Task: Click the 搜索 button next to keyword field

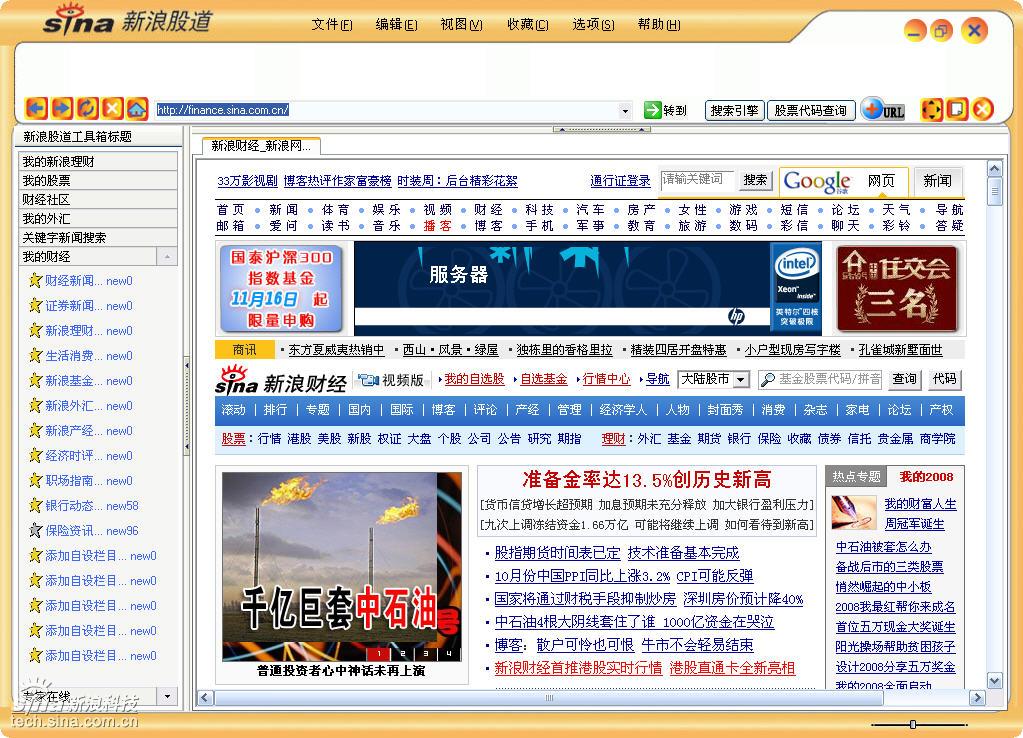Action: click(x=755, y=180)
